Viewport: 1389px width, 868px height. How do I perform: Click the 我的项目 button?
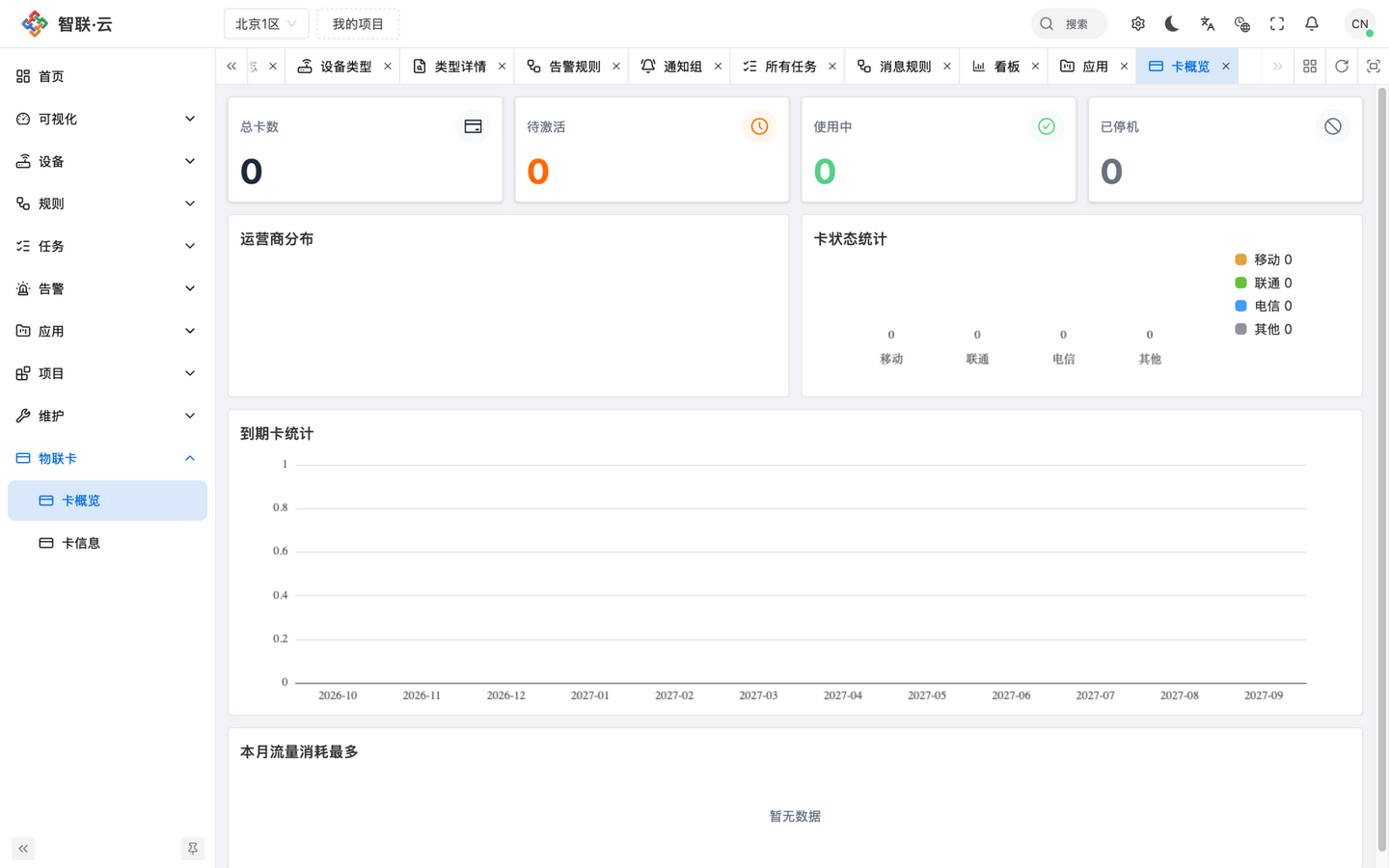point(358,24)
